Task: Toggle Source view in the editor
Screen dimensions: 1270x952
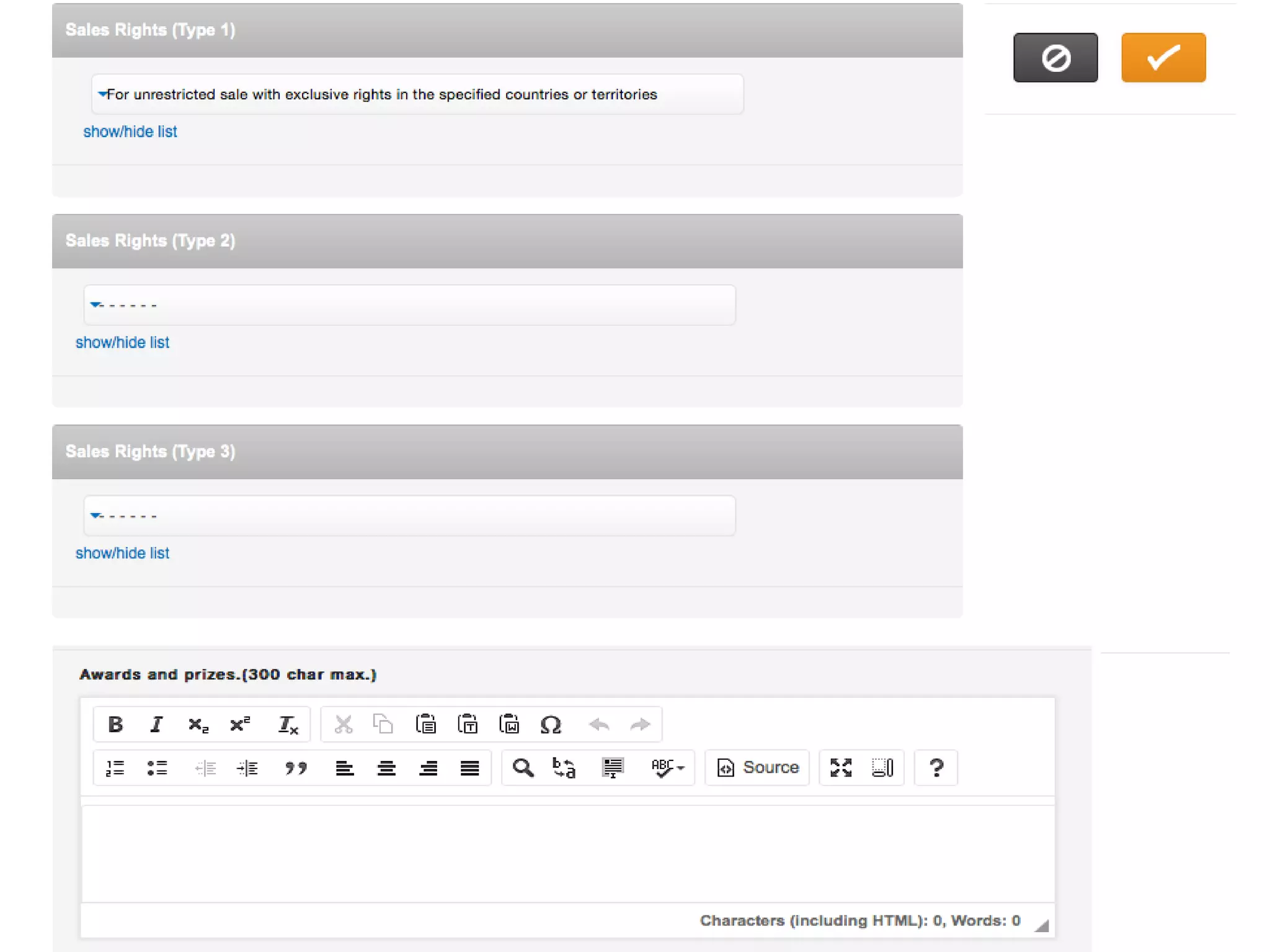Action: tap(757, 768)
